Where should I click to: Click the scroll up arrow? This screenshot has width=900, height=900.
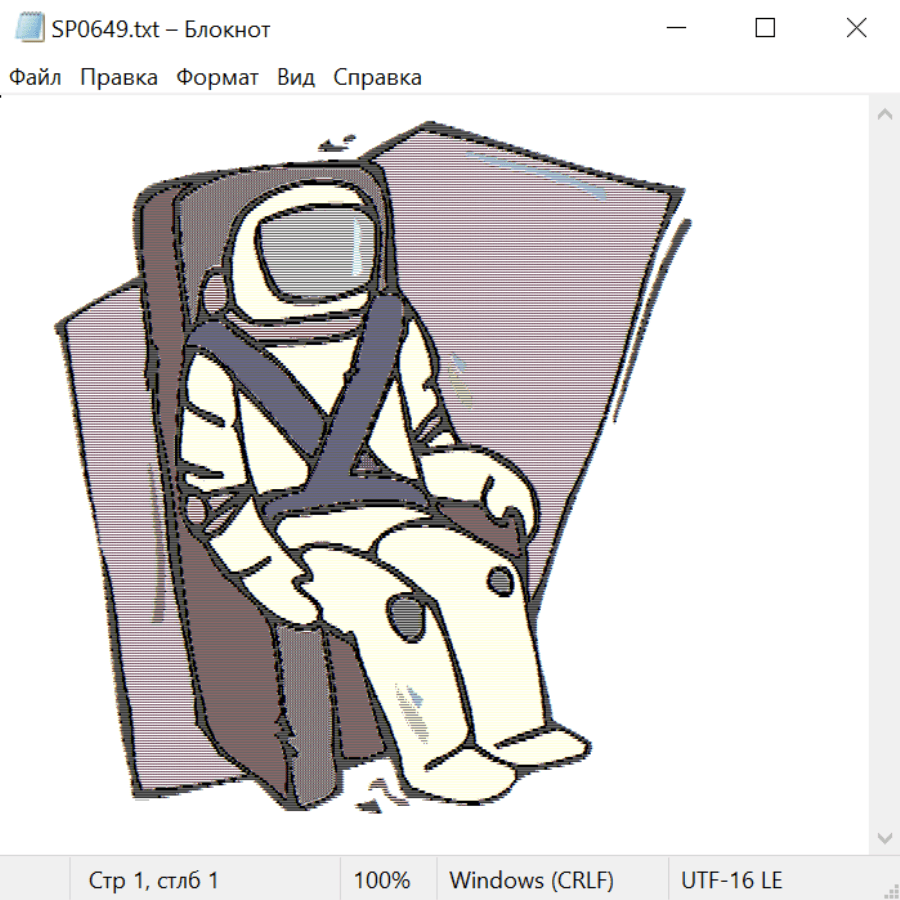coord(884,115)
